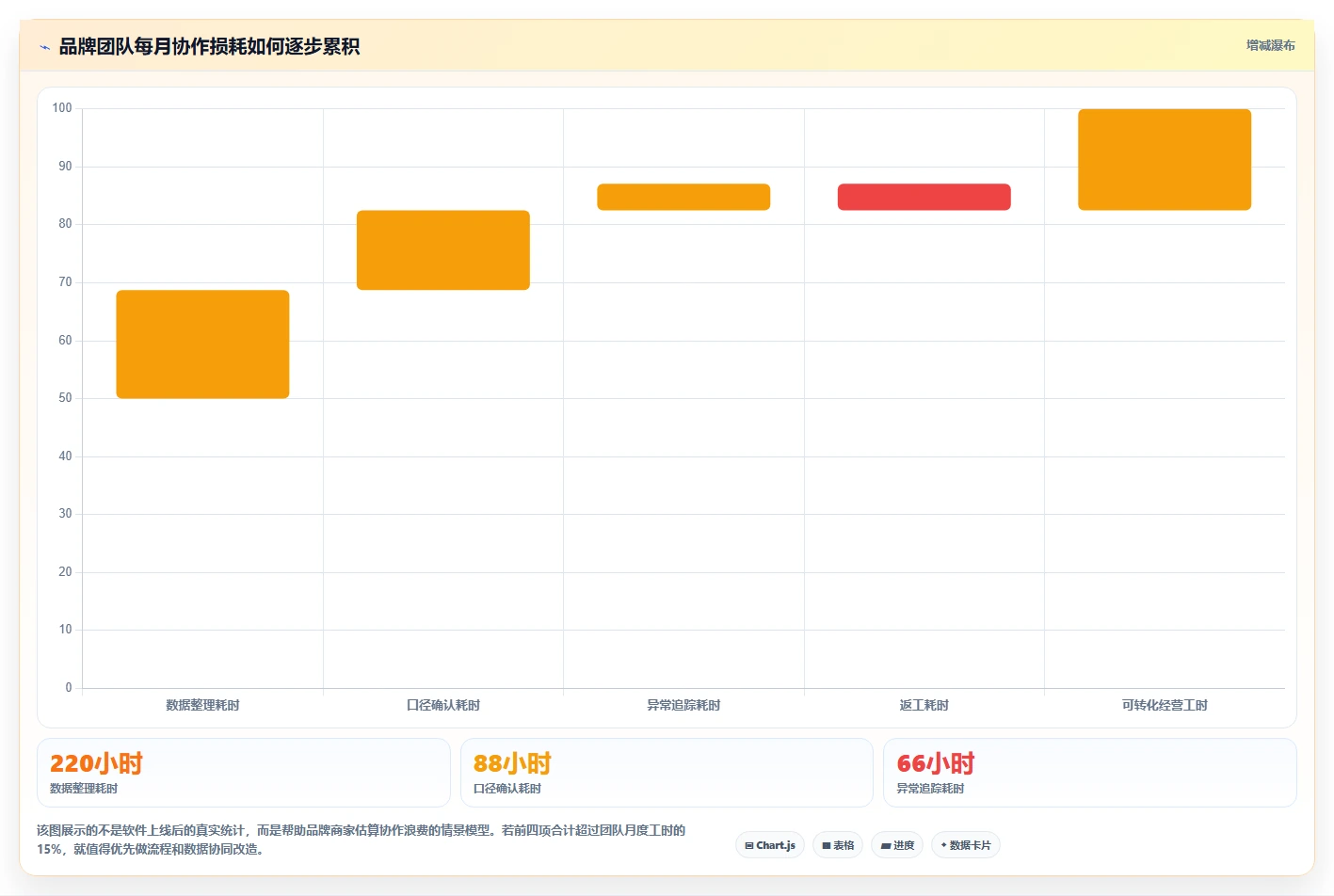The width and height of the screenshot is (1334, 896).
Task: Open the 88小时 data card
Action: click(667, 773)
